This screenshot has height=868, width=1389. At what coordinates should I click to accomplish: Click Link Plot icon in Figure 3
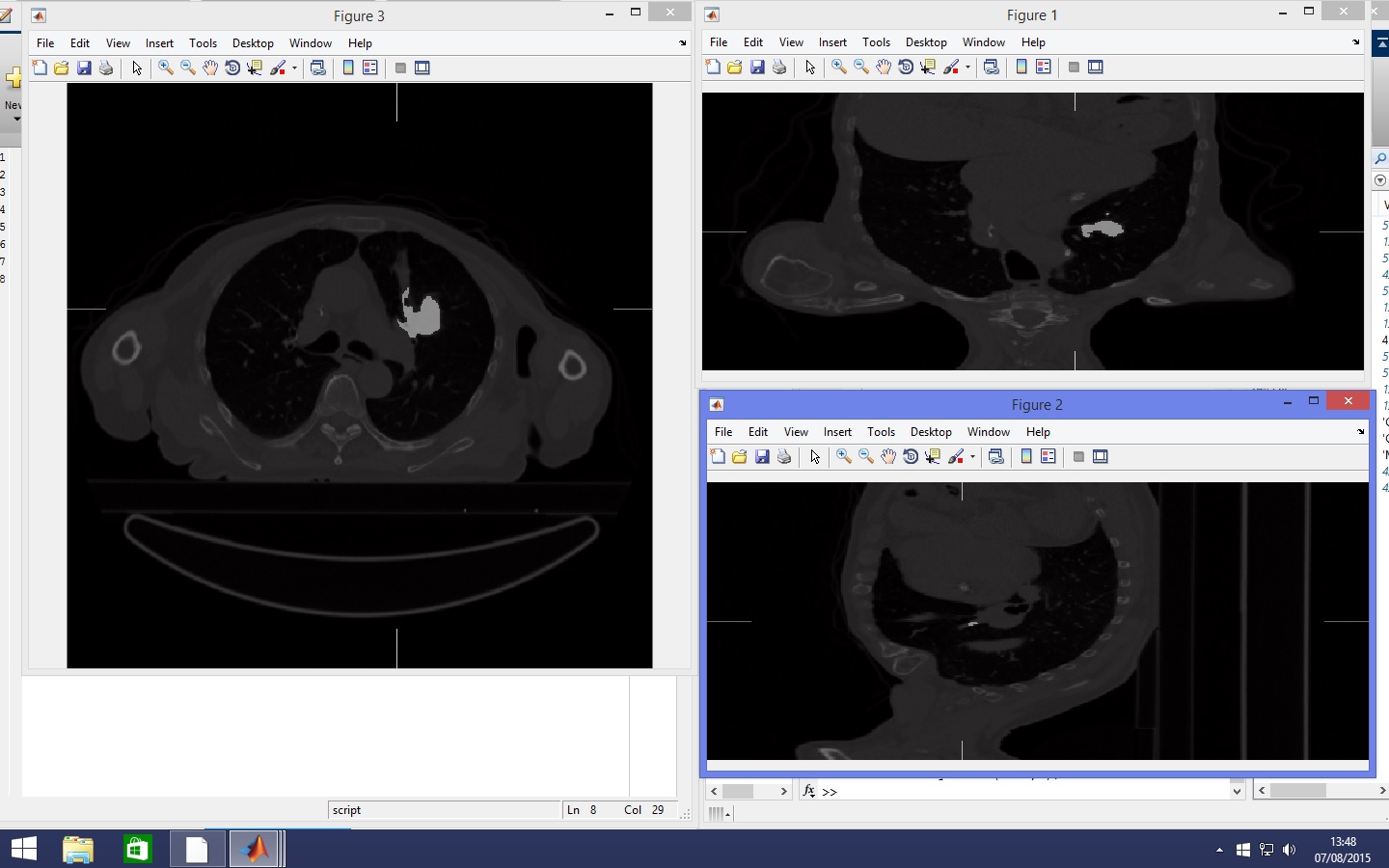click(317, 68)
